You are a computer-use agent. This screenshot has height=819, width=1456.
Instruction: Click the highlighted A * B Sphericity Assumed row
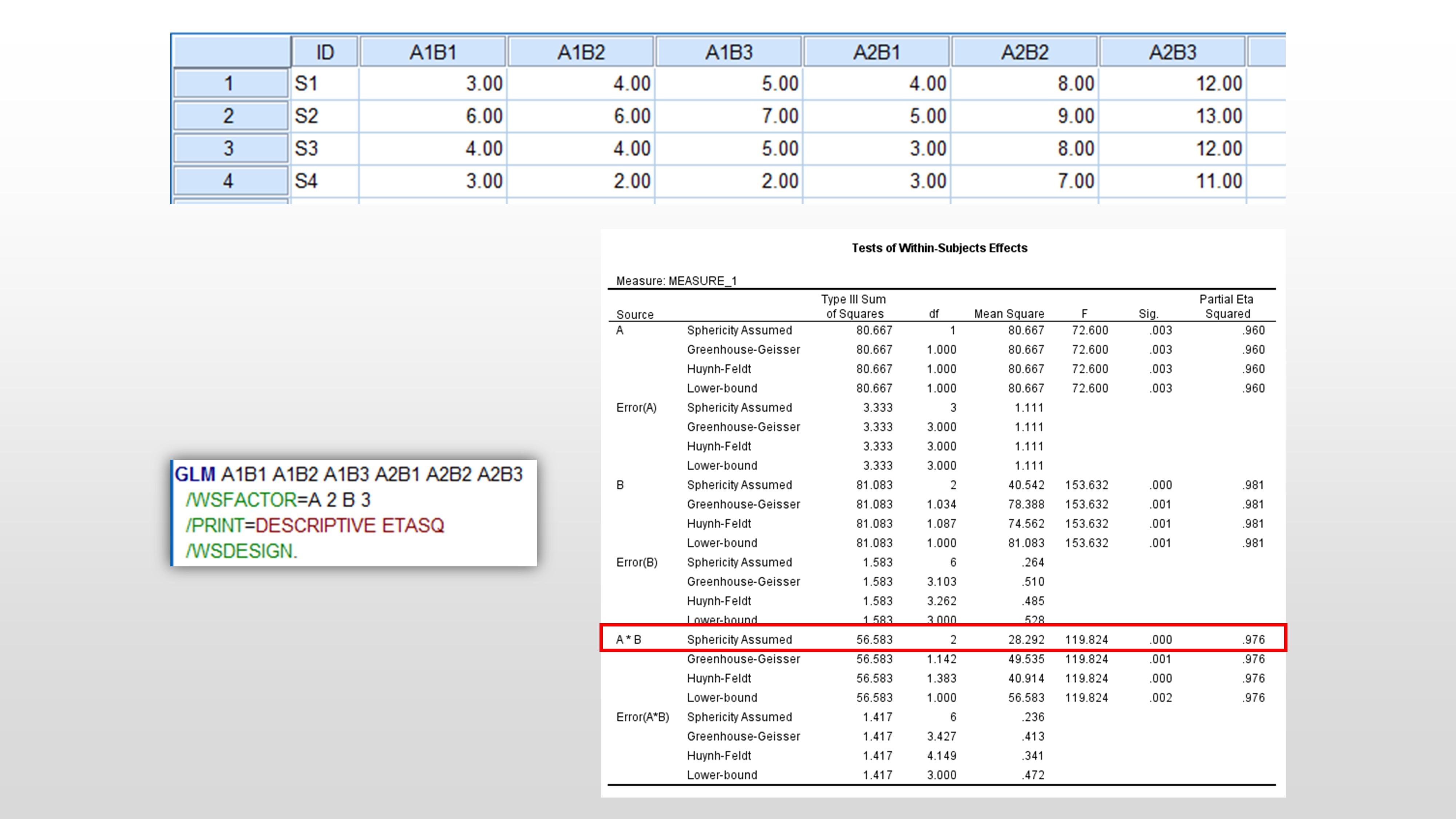(x=942, y=639)
